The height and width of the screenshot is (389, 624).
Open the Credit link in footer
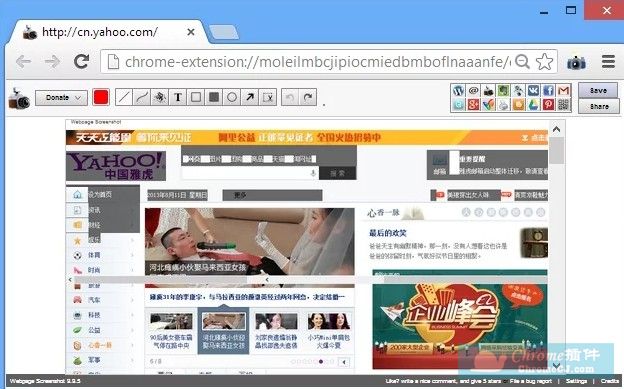[x=609, y=381]
